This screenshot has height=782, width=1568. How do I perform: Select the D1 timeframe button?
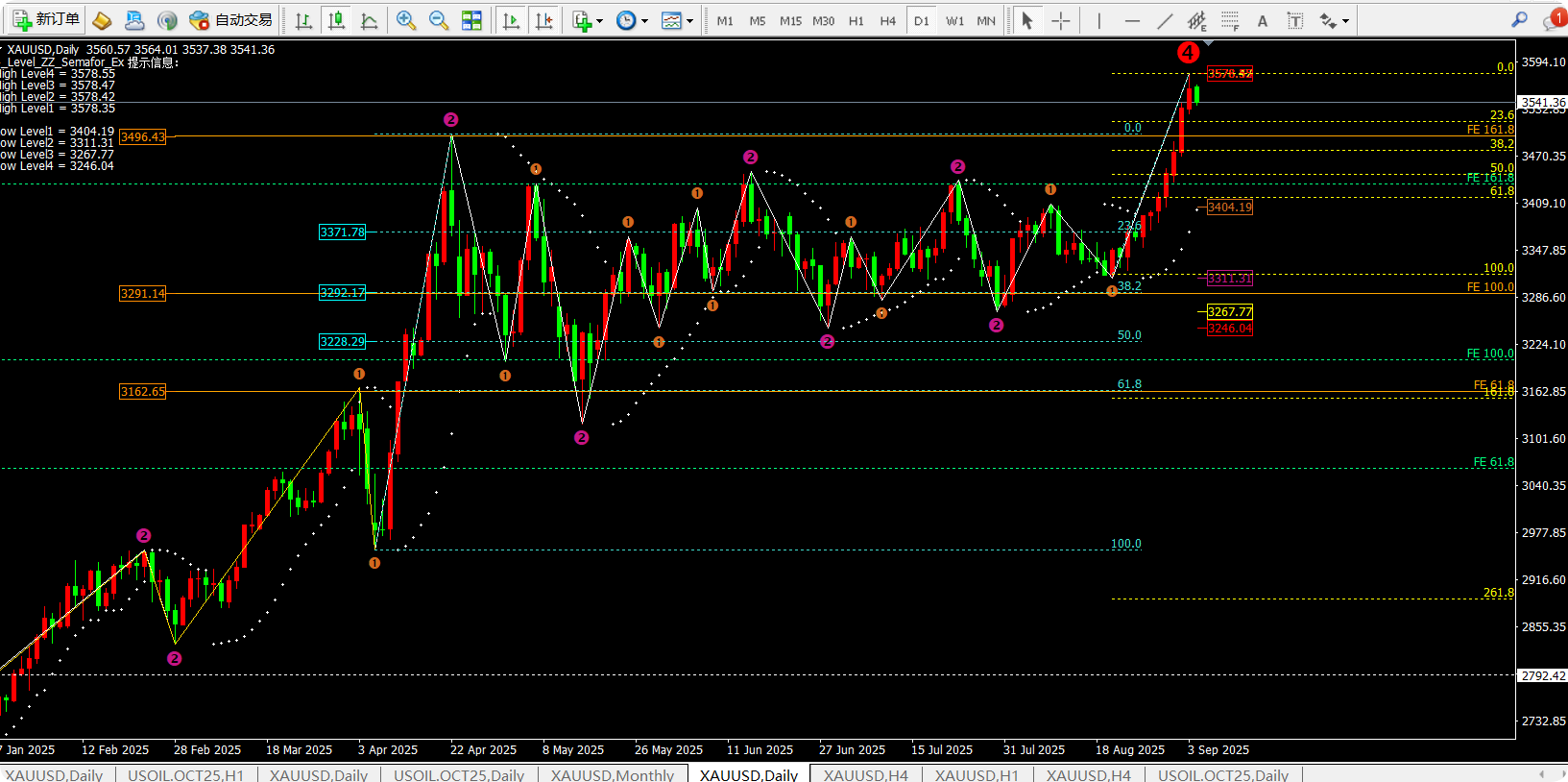(922, 20)
